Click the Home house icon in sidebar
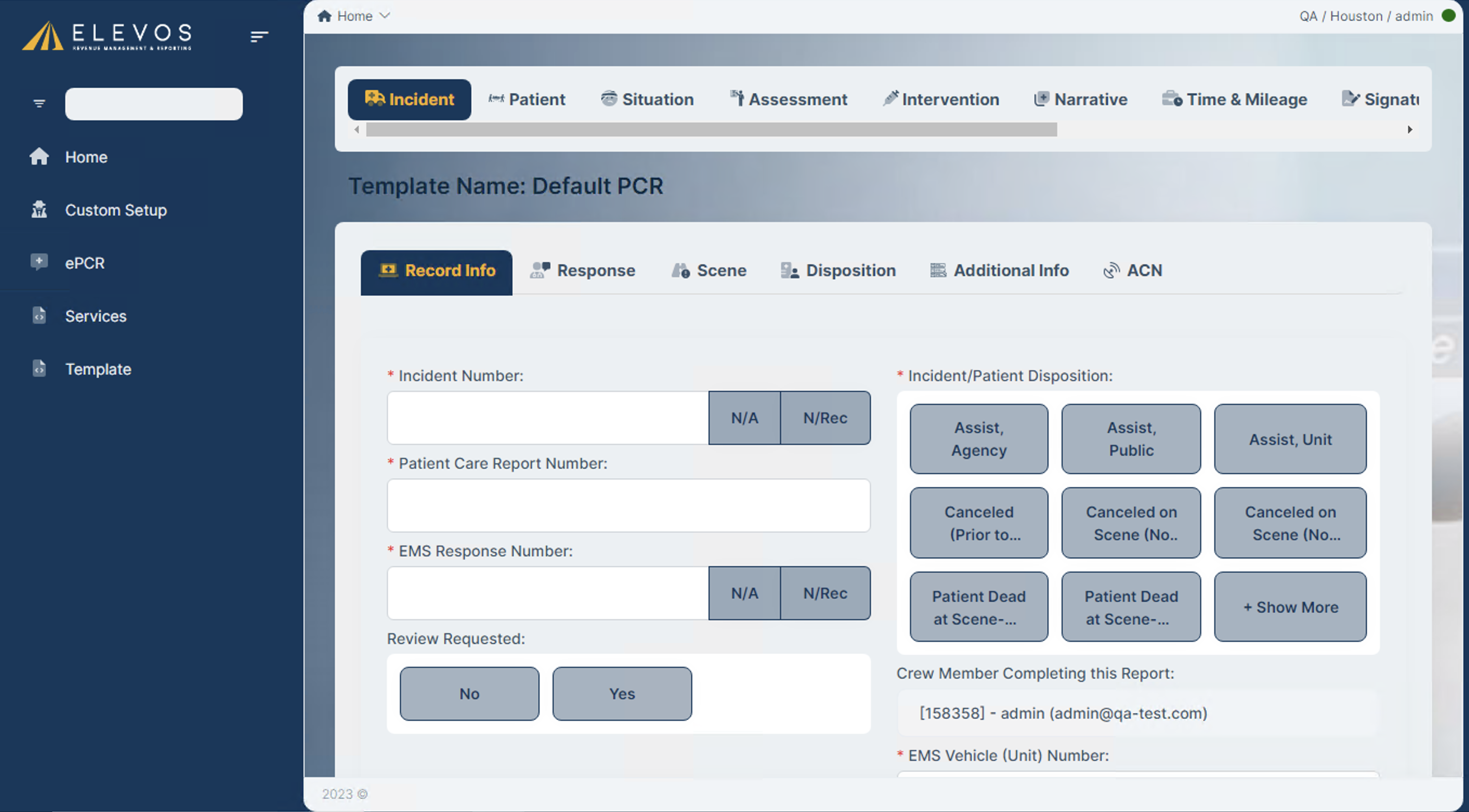The width and height of the screenshot is (1469, 812). coord(40,156)
